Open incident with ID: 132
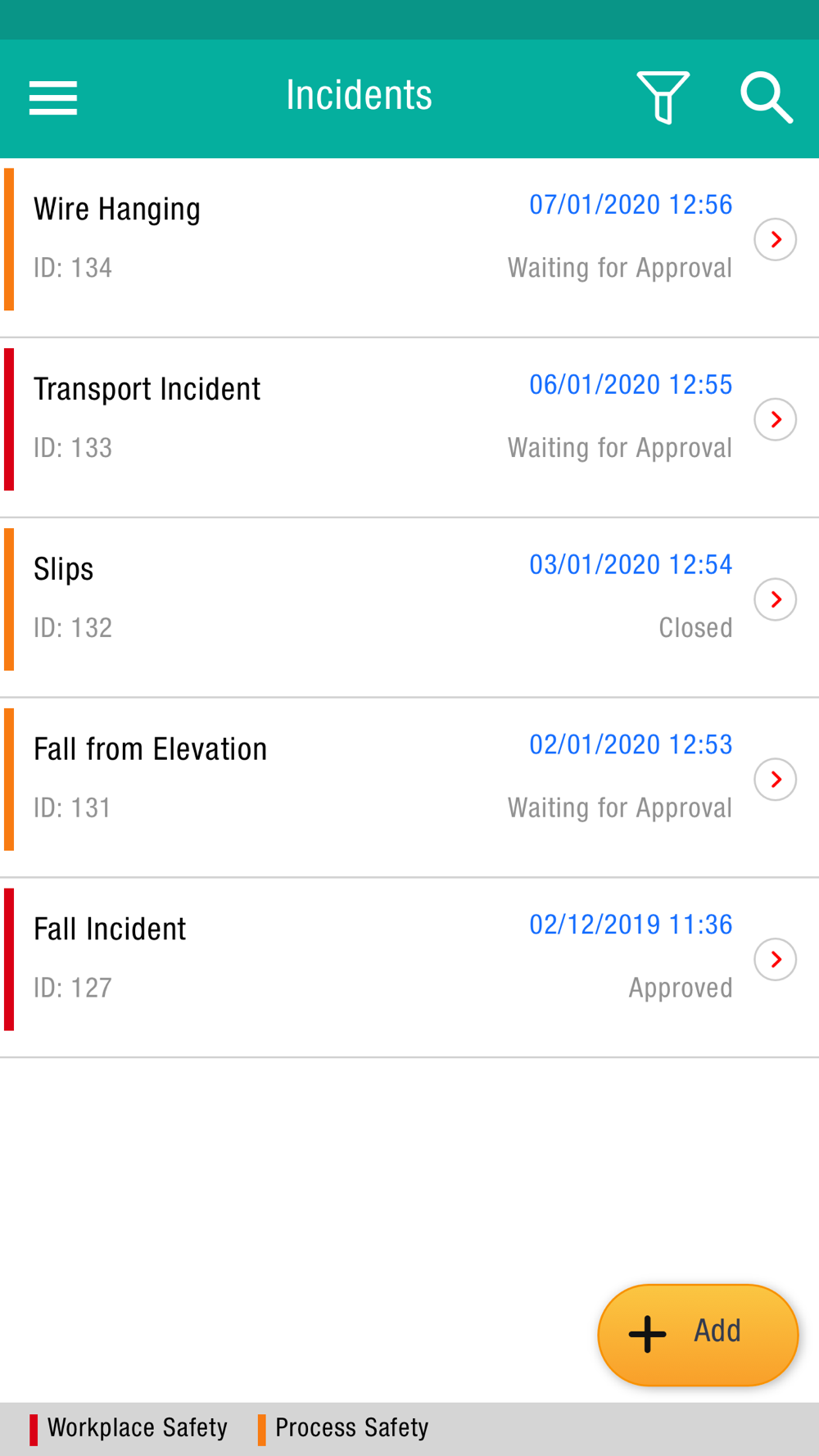 pos(409,599)
